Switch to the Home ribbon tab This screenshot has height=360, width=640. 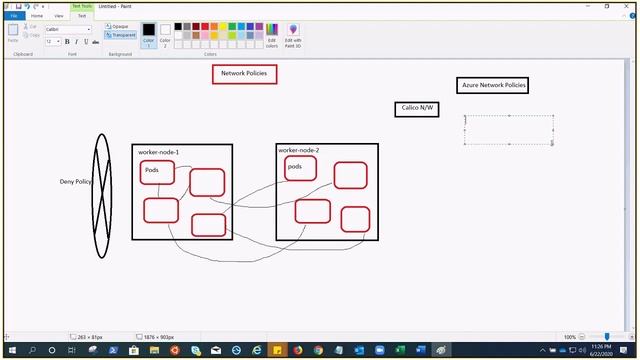tap(37, 16)
